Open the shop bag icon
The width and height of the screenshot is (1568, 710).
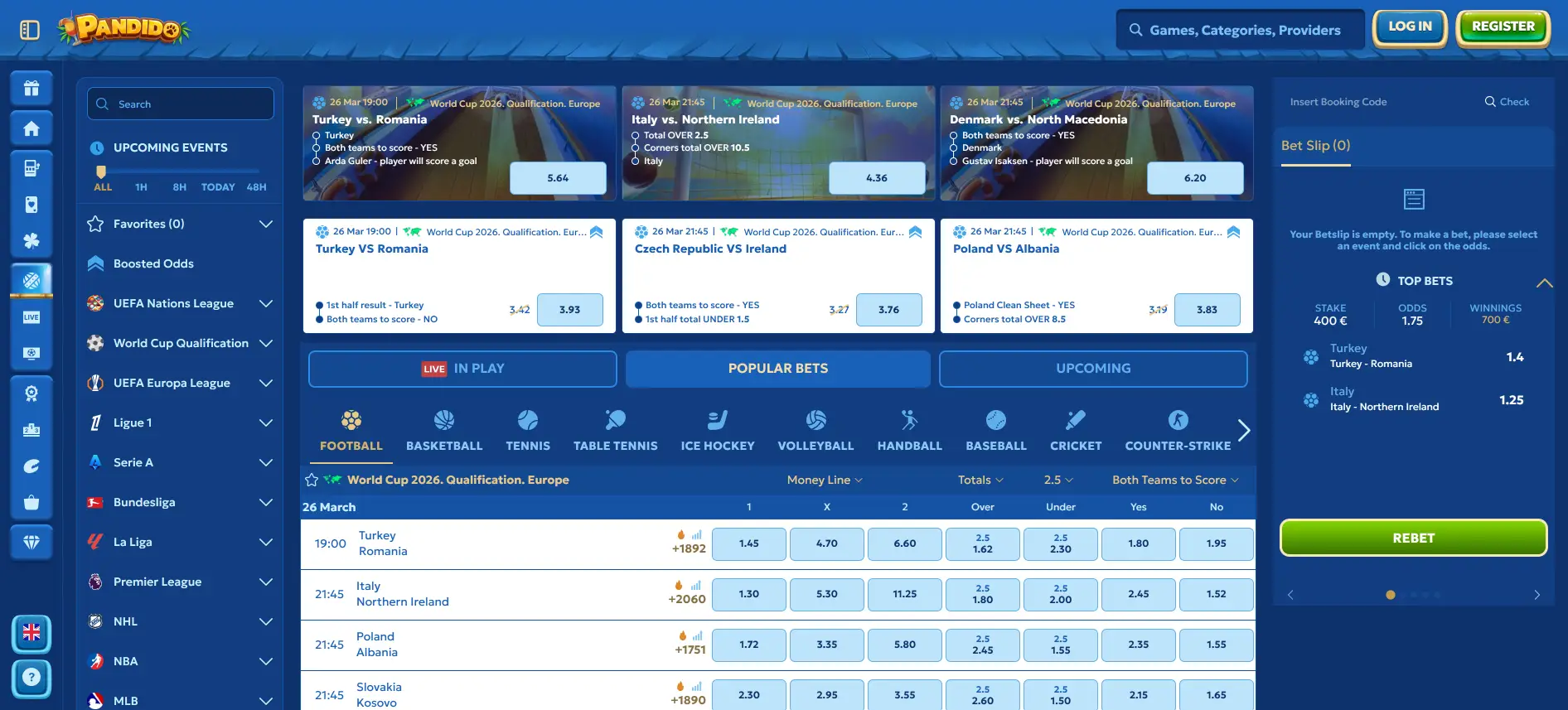pyautogui.click(x=31, y=503)
